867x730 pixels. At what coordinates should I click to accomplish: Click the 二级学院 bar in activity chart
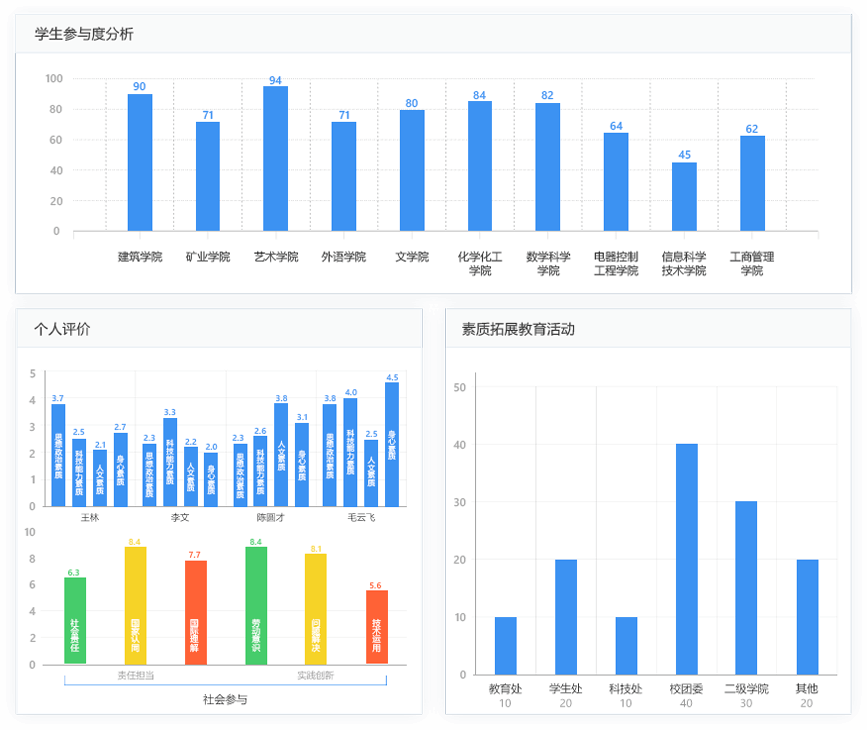pyautogui.click(x=747, y=587)
